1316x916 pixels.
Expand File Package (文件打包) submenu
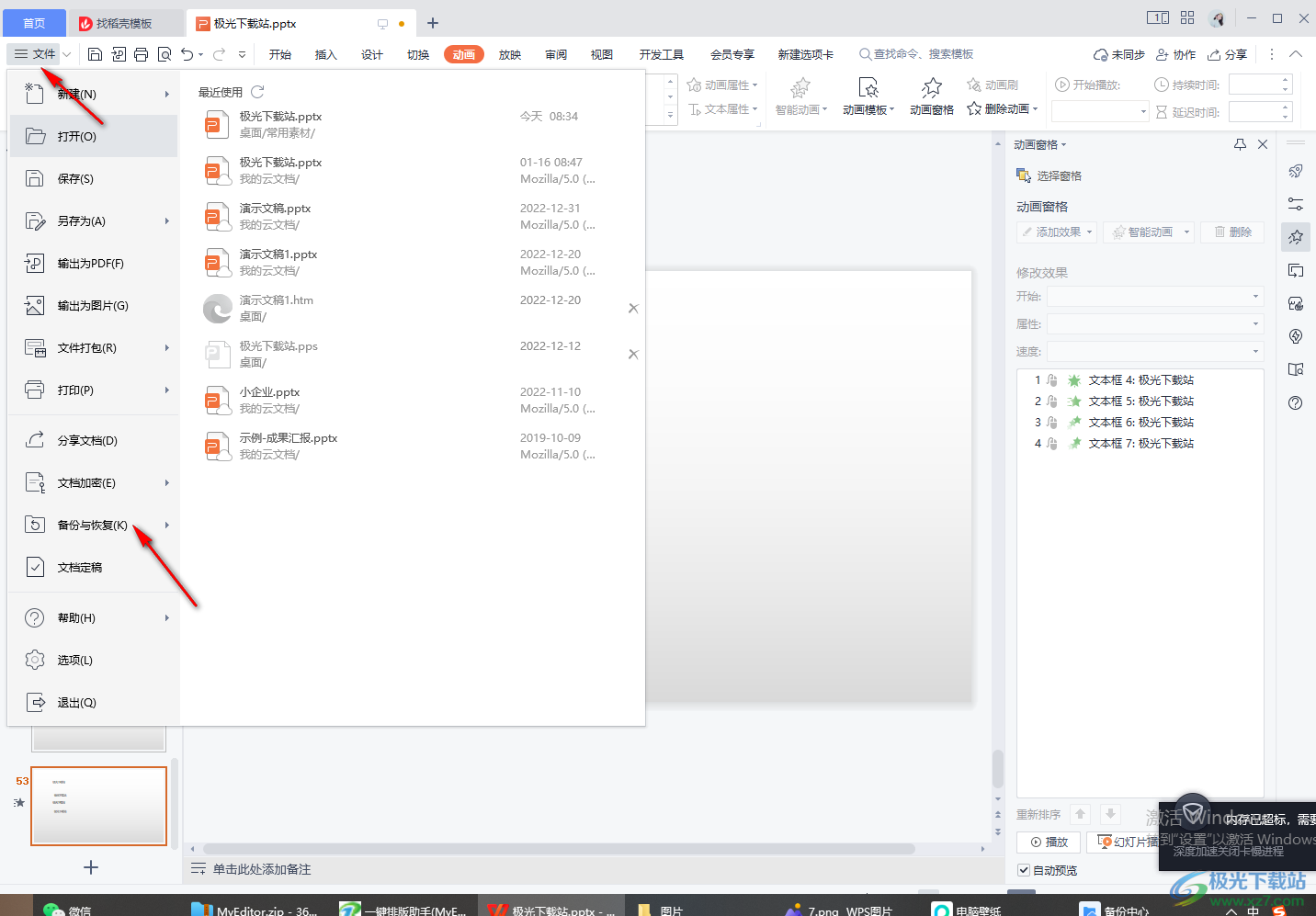click(167, 347)
